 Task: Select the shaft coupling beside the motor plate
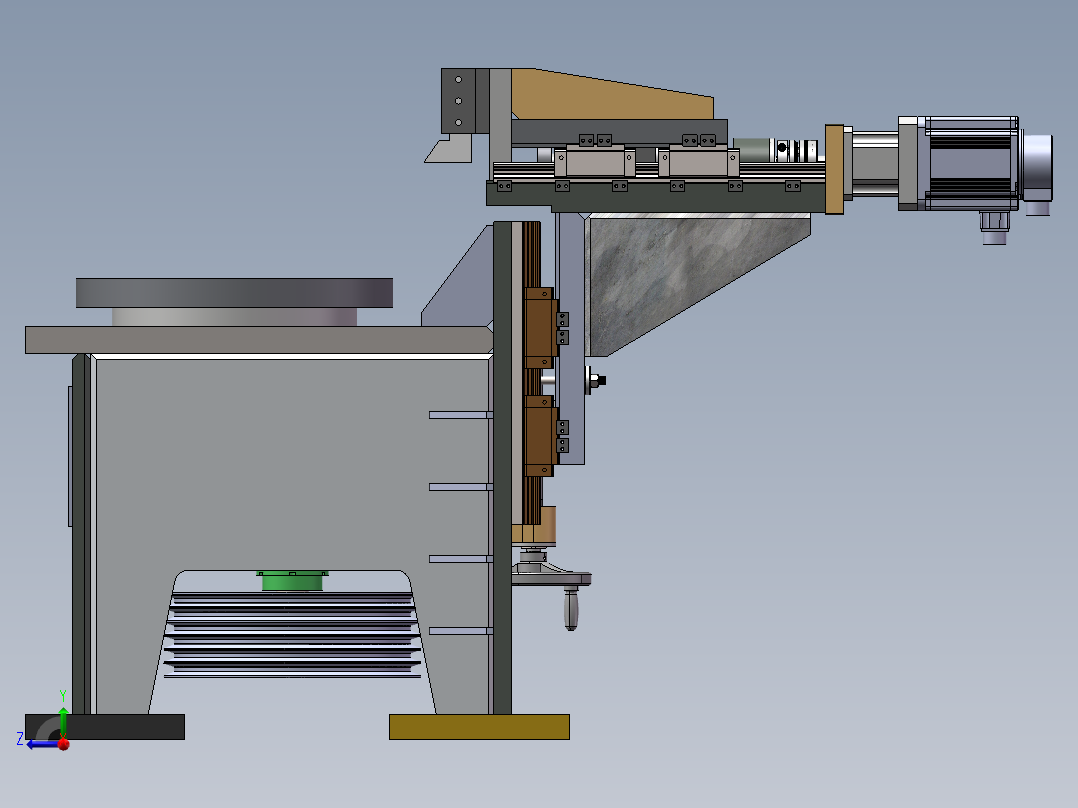795,149
